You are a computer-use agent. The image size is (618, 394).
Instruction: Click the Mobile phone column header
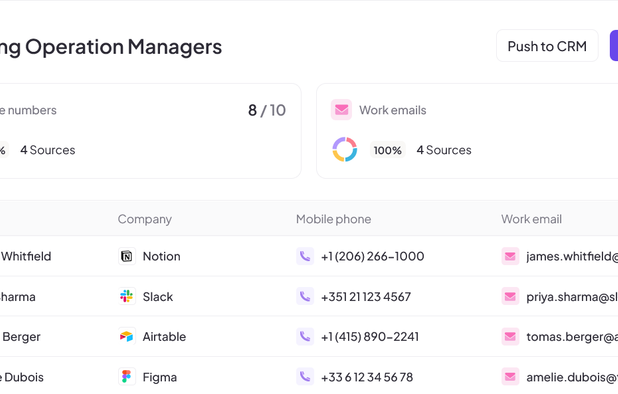[333, 219]
